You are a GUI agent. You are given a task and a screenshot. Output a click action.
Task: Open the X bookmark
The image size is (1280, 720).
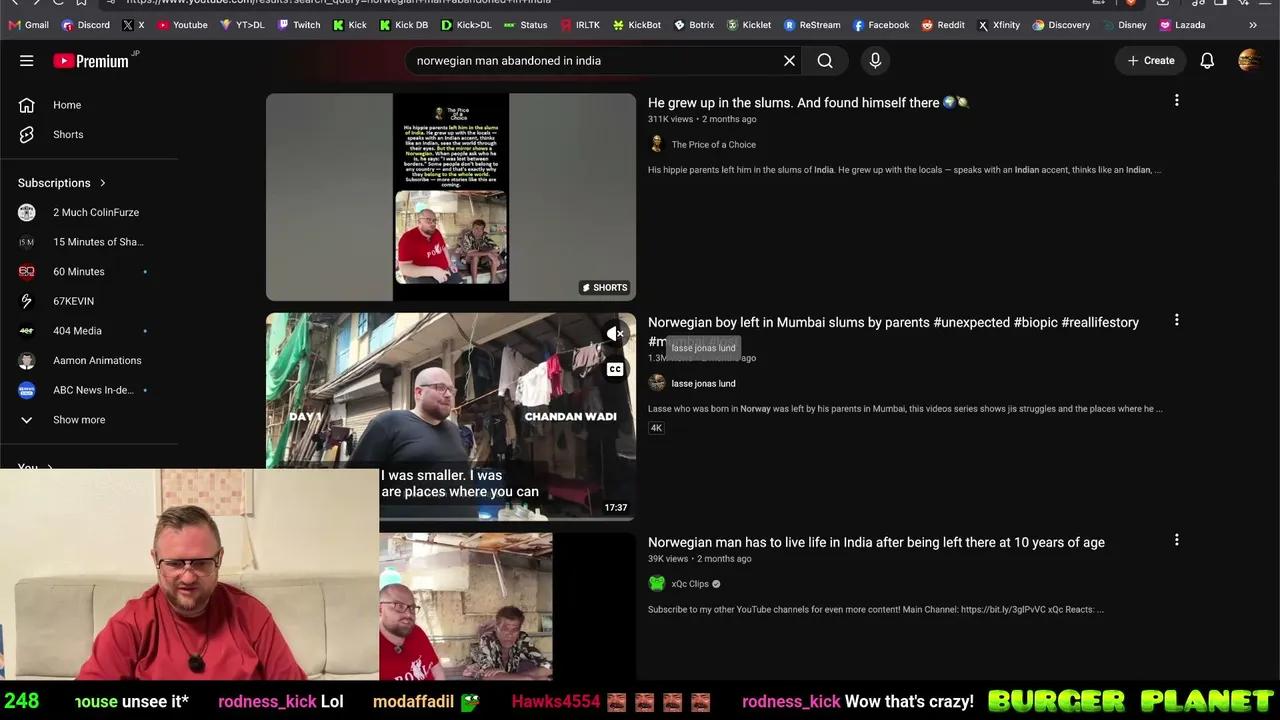click(x=133, y=25)
